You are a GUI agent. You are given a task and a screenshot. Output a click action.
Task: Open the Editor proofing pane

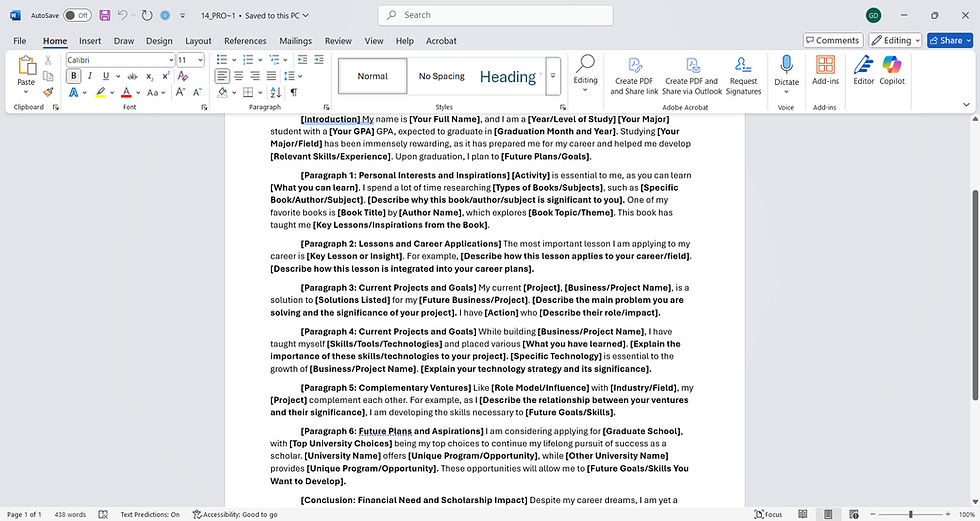(864, 70)
